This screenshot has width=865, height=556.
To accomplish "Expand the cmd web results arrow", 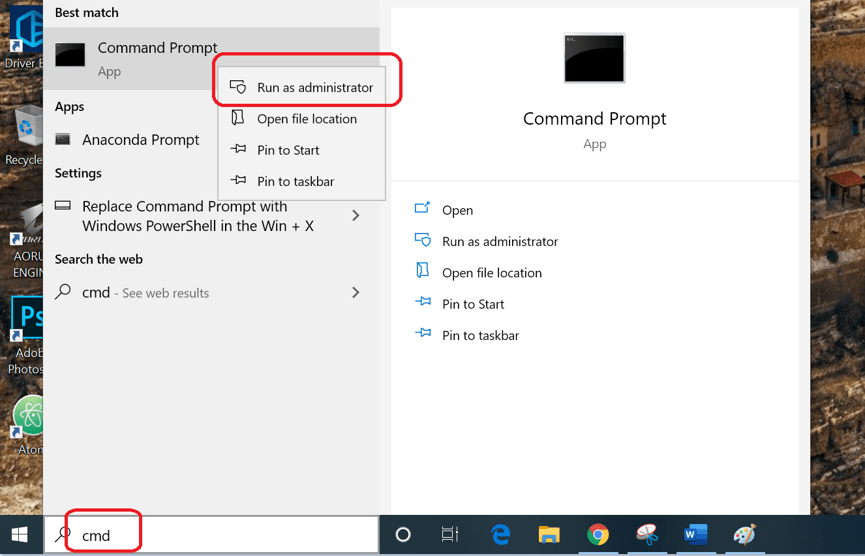I will [356, 293].
